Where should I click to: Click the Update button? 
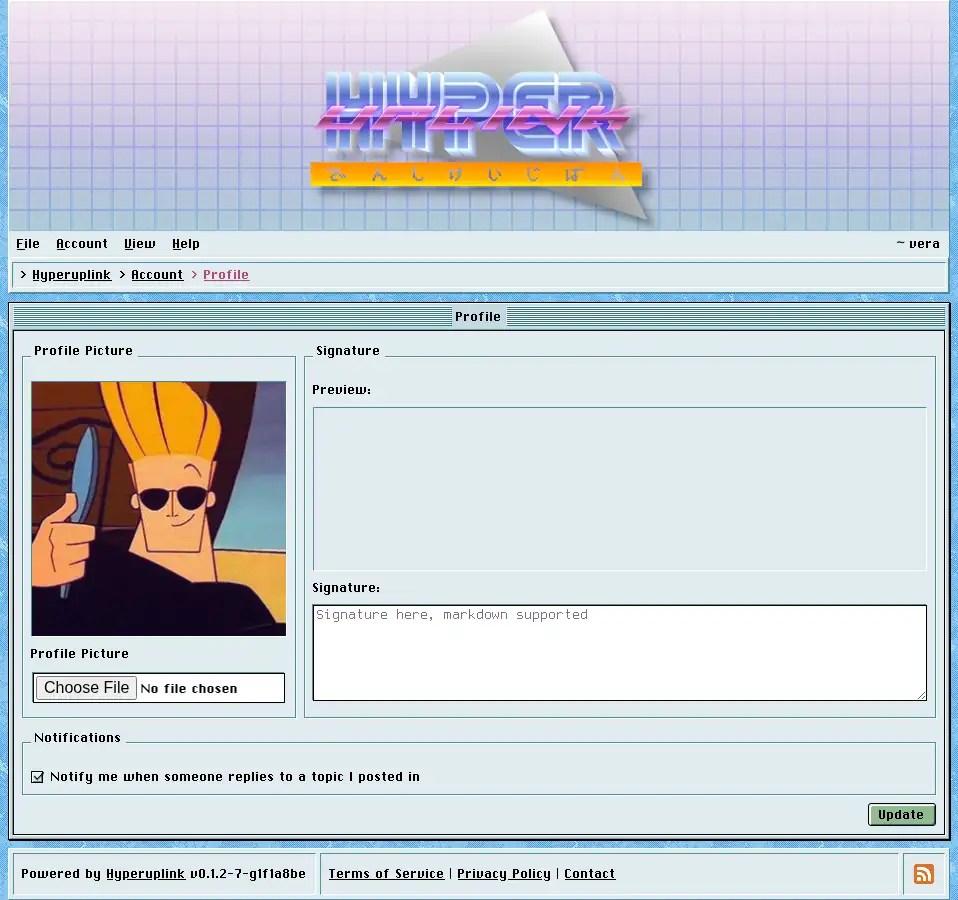[x=901, y=814]
